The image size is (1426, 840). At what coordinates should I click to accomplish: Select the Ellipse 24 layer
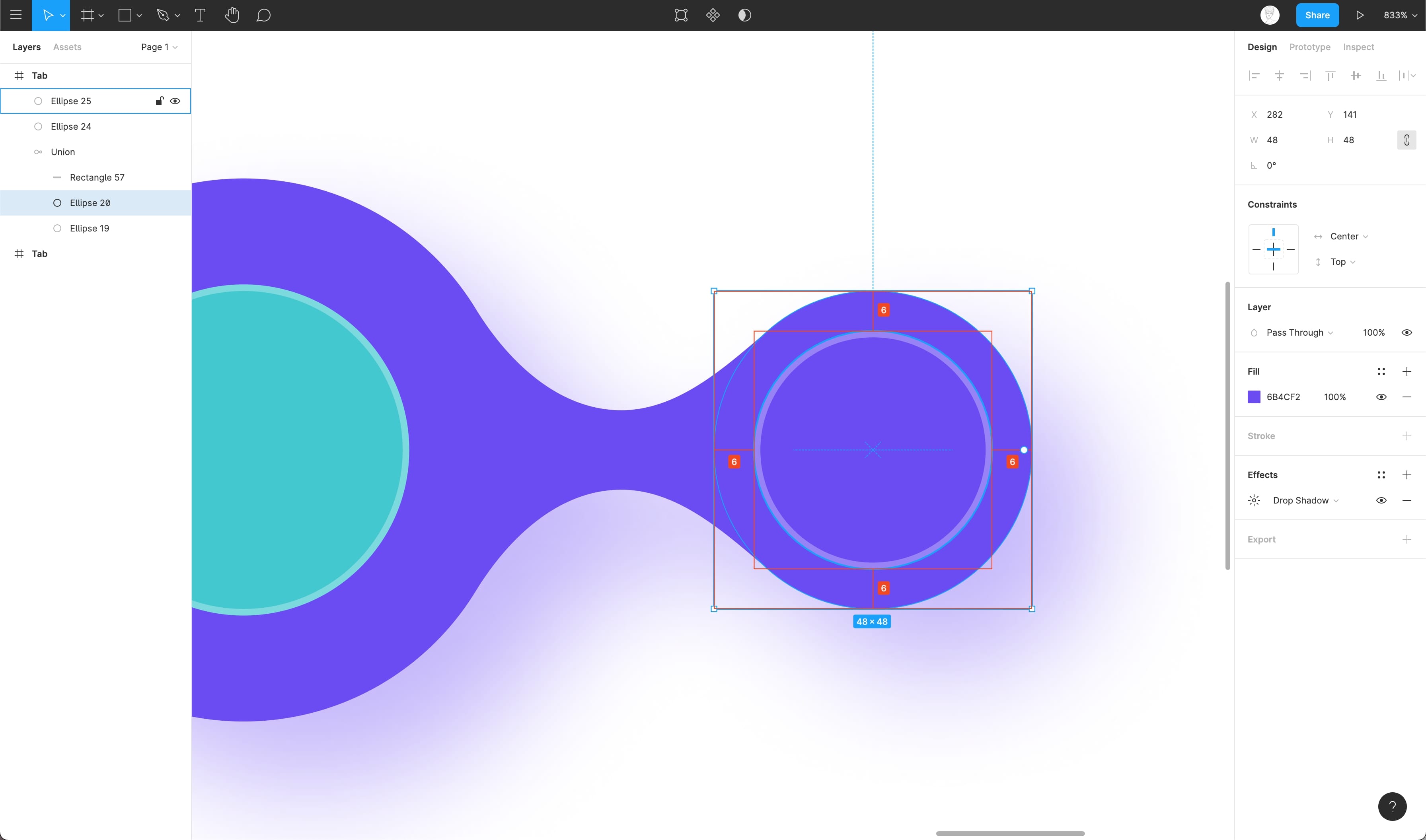coord(71,126)
